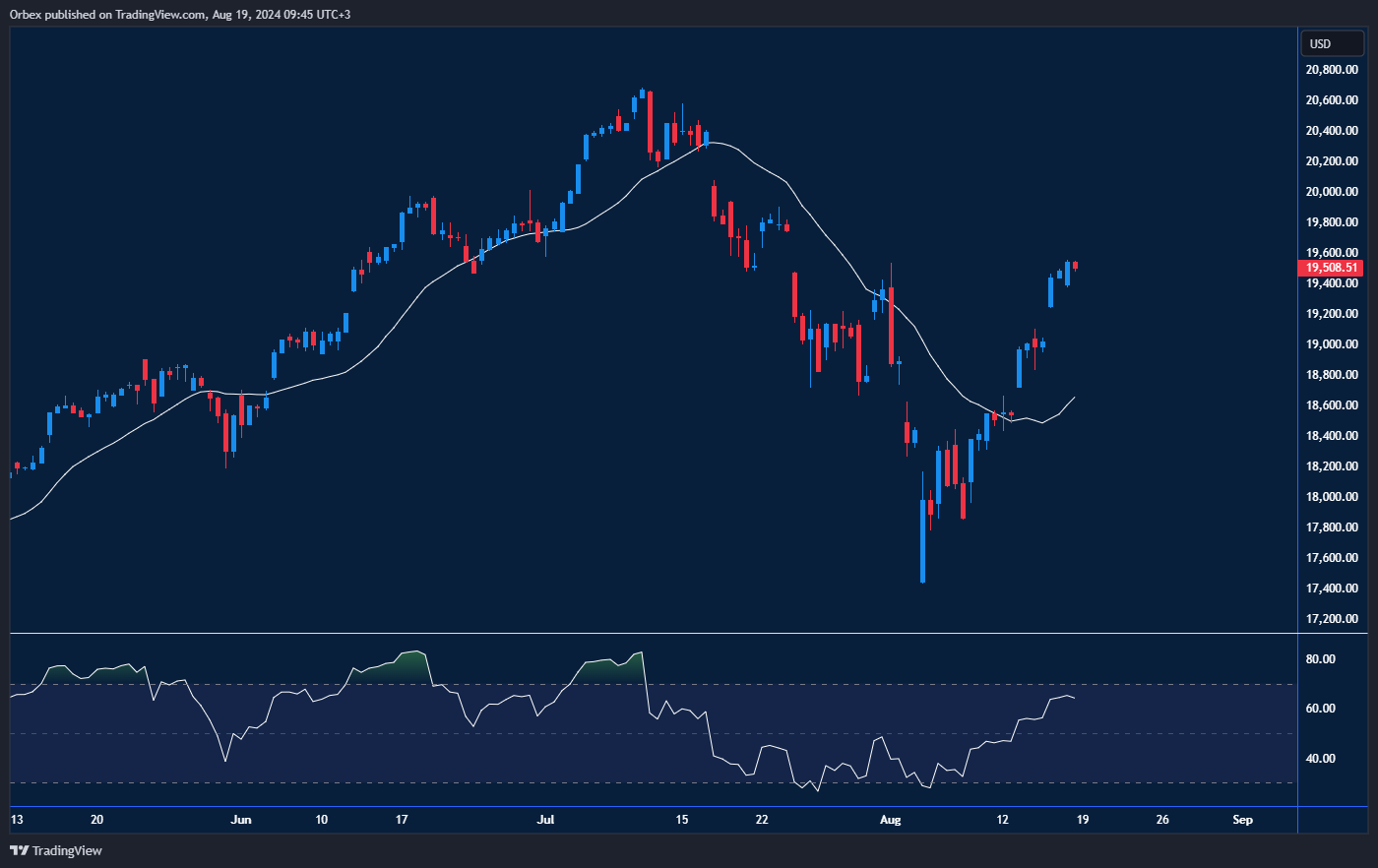Choose the 18,600.00 price axis value
The width and height of the screenshot is (1378, 868).
1332,405
